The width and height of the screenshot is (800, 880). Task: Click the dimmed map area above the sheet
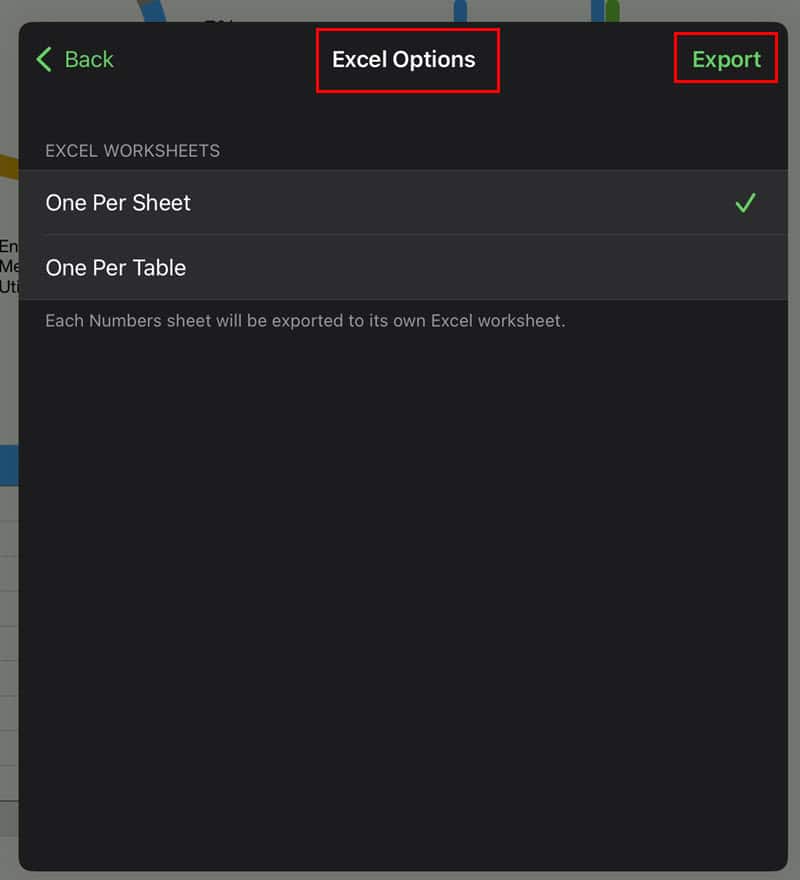[400, 10]
